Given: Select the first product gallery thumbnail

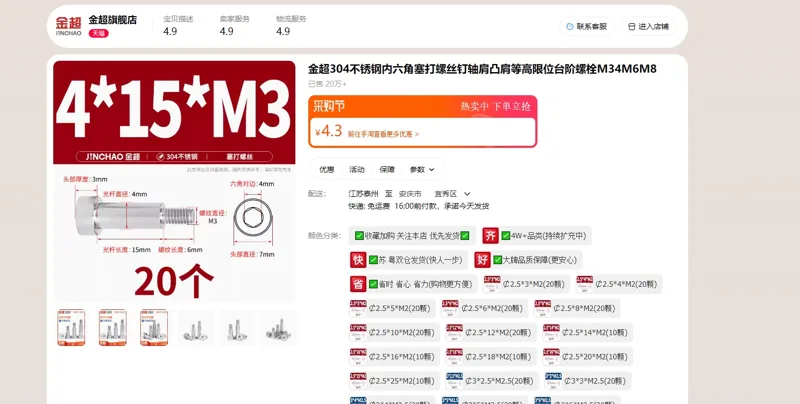Looking at the screenshot, I should tap(71, 327).
